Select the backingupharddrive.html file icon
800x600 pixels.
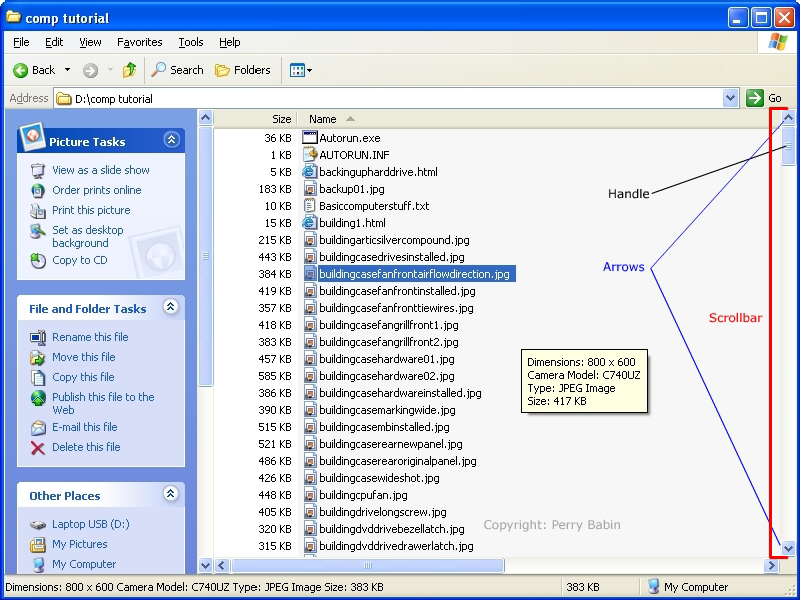(310, 172)
